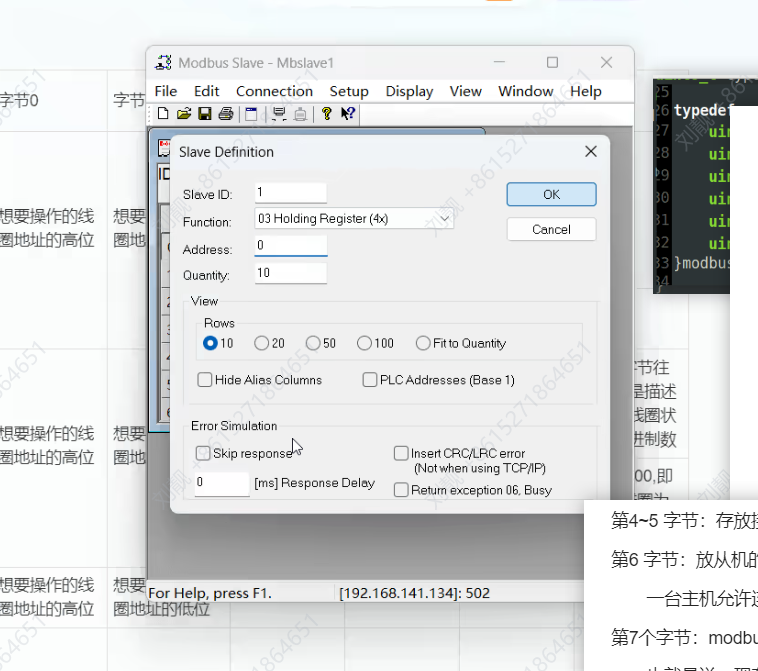Click the yellow question mark About icon
Image resolution: width=758 pixels, height=671 pixels.
point(327,114)
